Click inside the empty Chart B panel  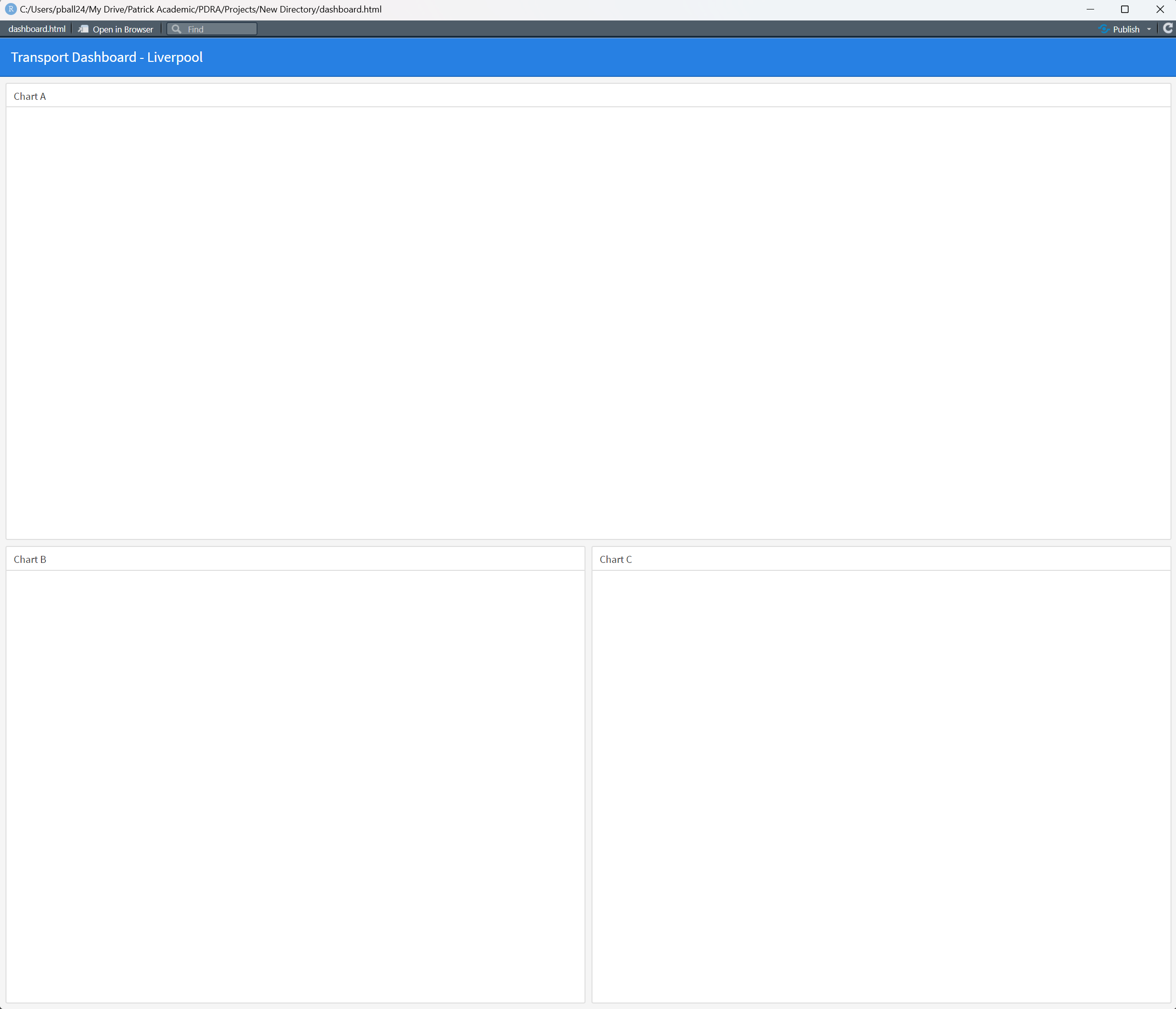[295, 785]
